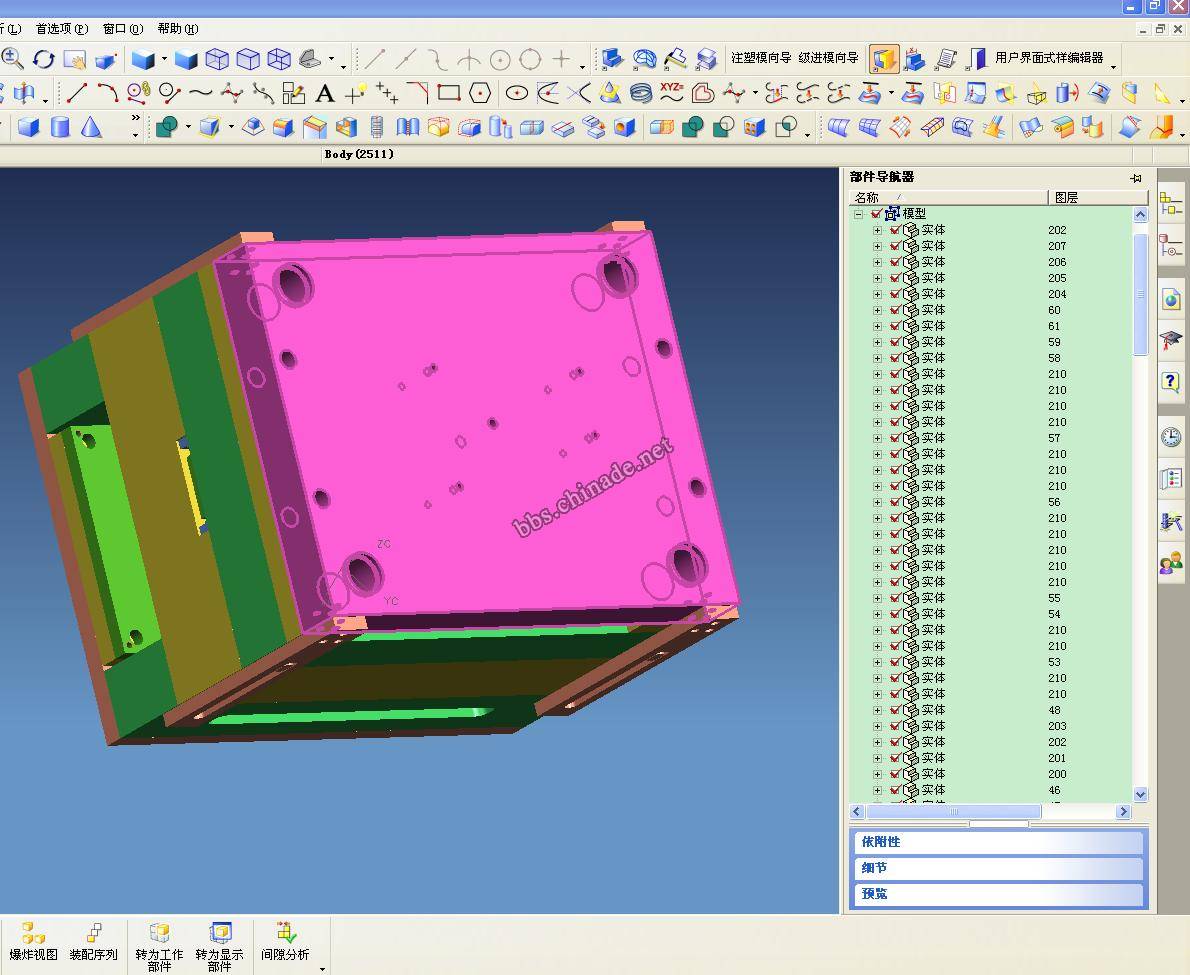The width and height of the screenshot is (1190, 975).
Task: Click the Ellipse curve tool
Action: click(517, 93)
